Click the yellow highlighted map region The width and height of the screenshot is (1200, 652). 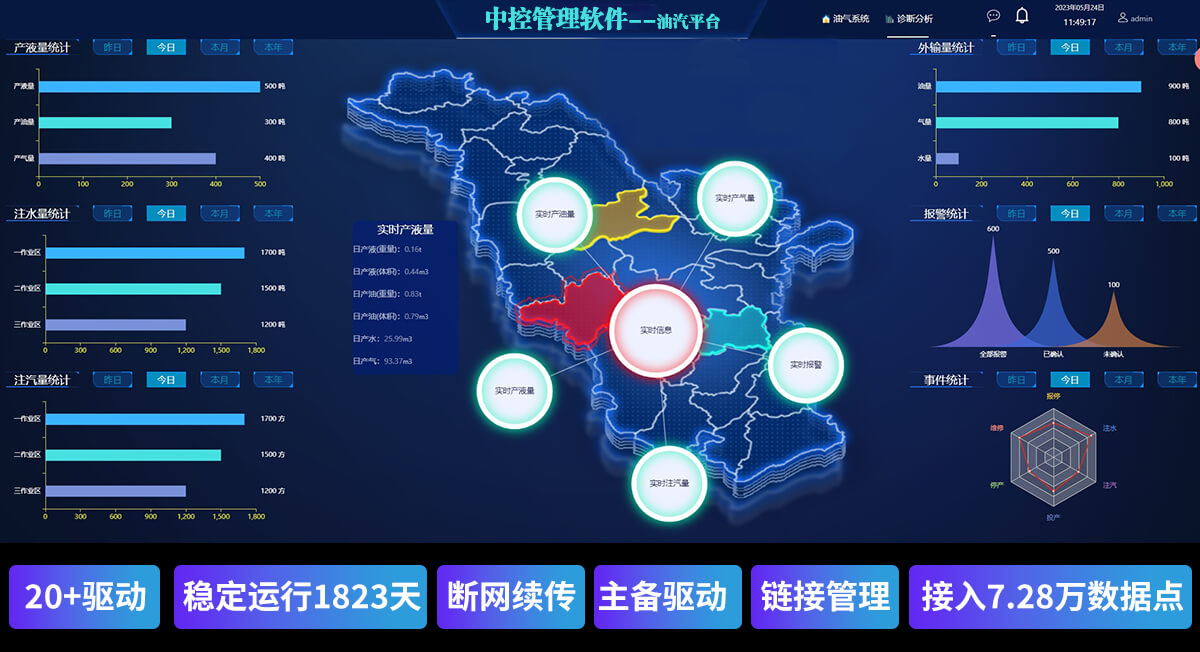coord(620,213)
